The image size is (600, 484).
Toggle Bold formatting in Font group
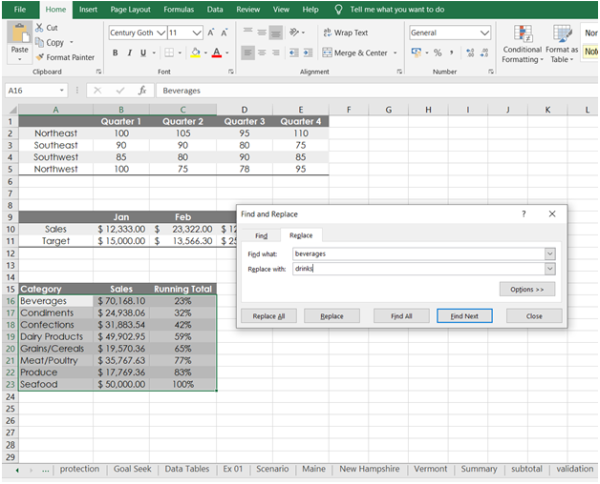[x=116, y=53]
